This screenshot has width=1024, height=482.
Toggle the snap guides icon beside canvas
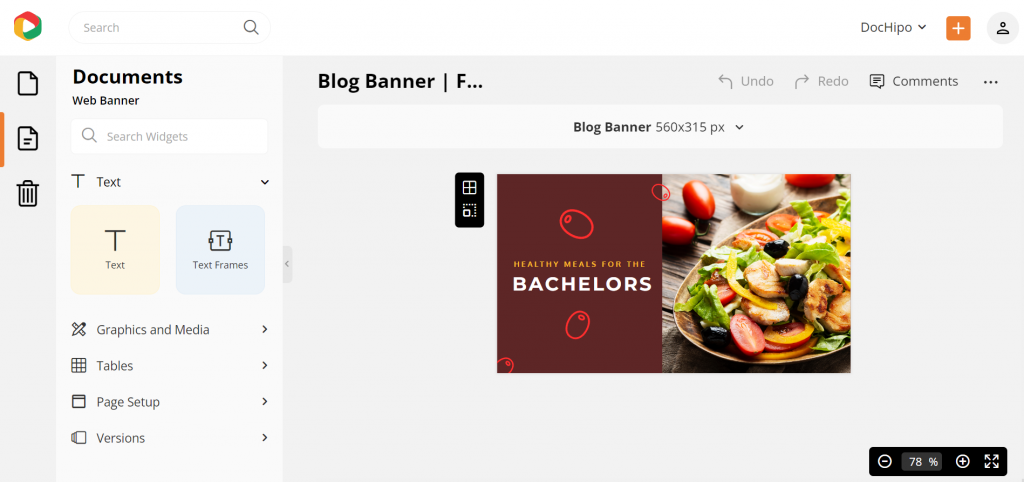[470, 211]
